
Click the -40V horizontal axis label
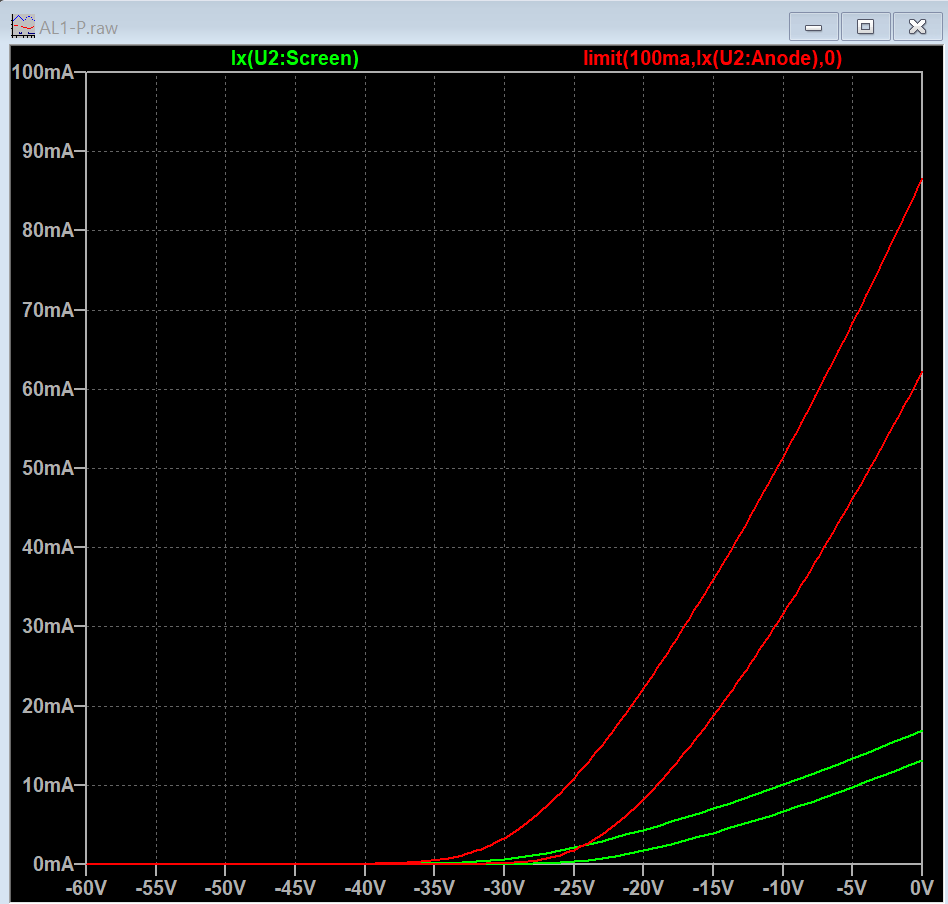[x=365, y=888]
